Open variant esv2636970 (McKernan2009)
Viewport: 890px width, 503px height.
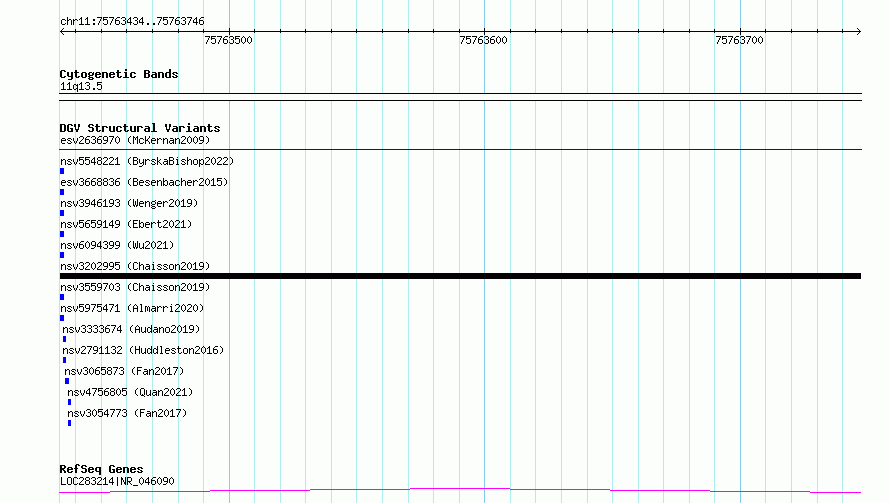[x=135, y=140]
